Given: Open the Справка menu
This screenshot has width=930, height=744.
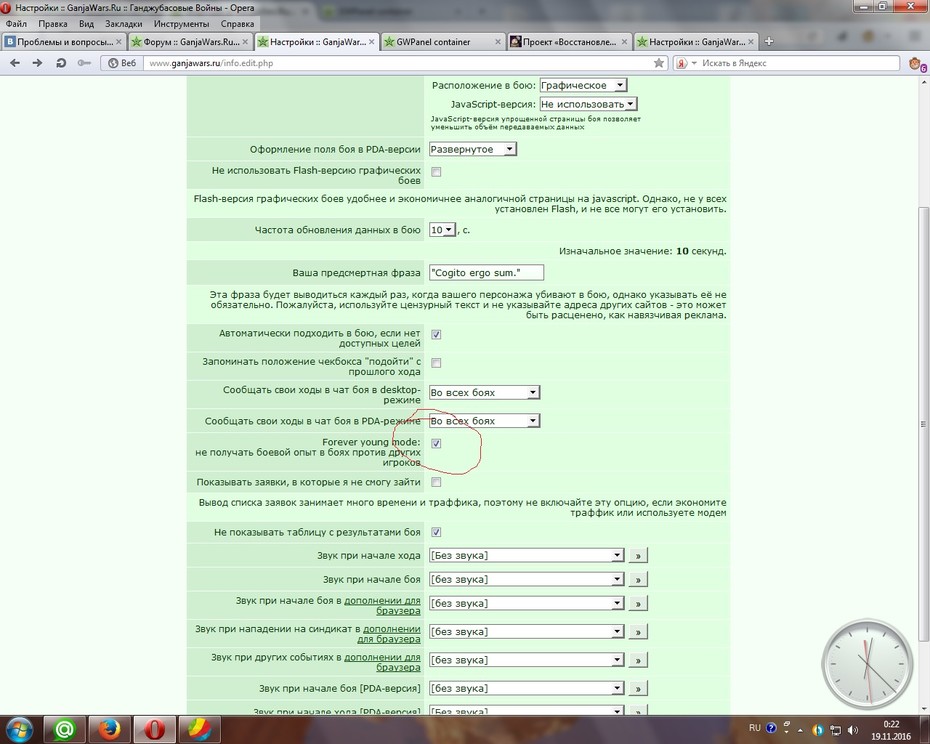Looking at the screenshot, I should 237,24.
